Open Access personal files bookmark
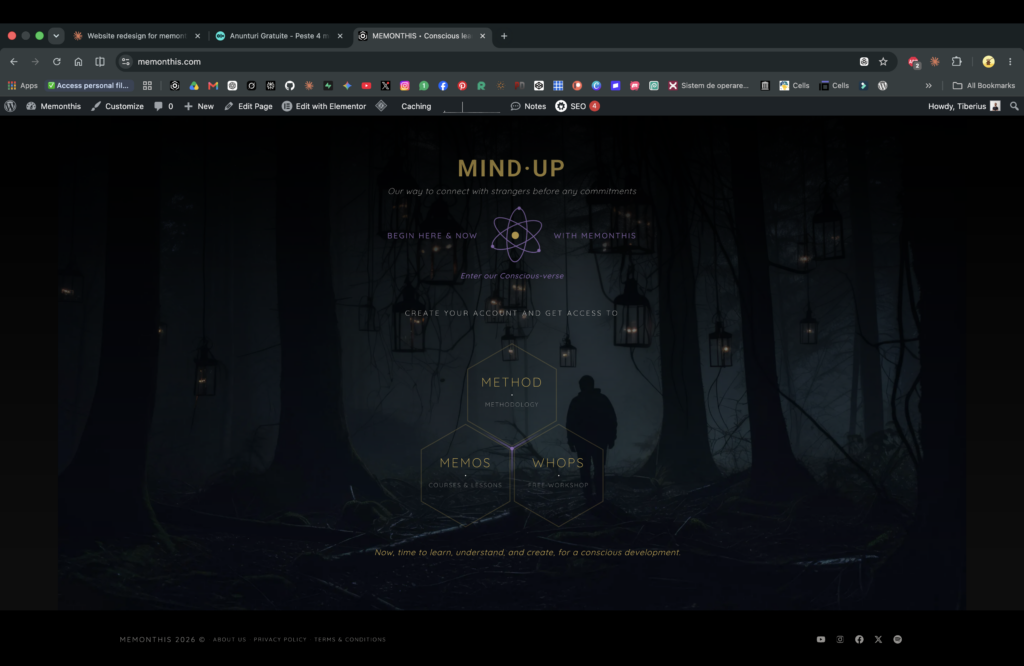Screen dimensions: 1024x666 pyautogui.click(x=88, y=86)
